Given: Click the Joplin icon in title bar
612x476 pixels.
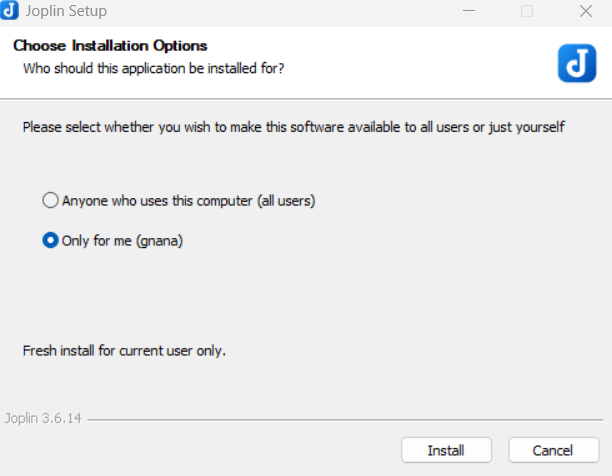Looking at the screenshot, I should (x=9, y=10).
